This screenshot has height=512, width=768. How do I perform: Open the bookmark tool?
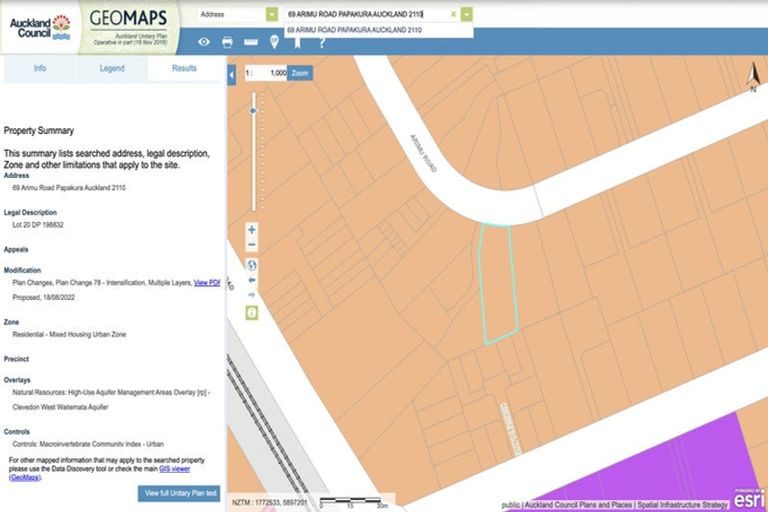[297, 42]
